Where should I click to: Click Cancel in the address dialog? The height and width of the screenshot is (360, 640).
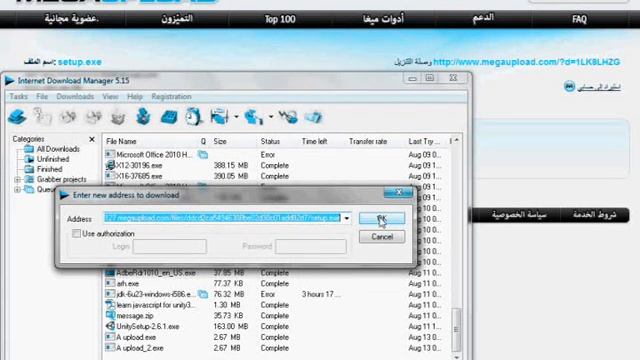(382, 237)
